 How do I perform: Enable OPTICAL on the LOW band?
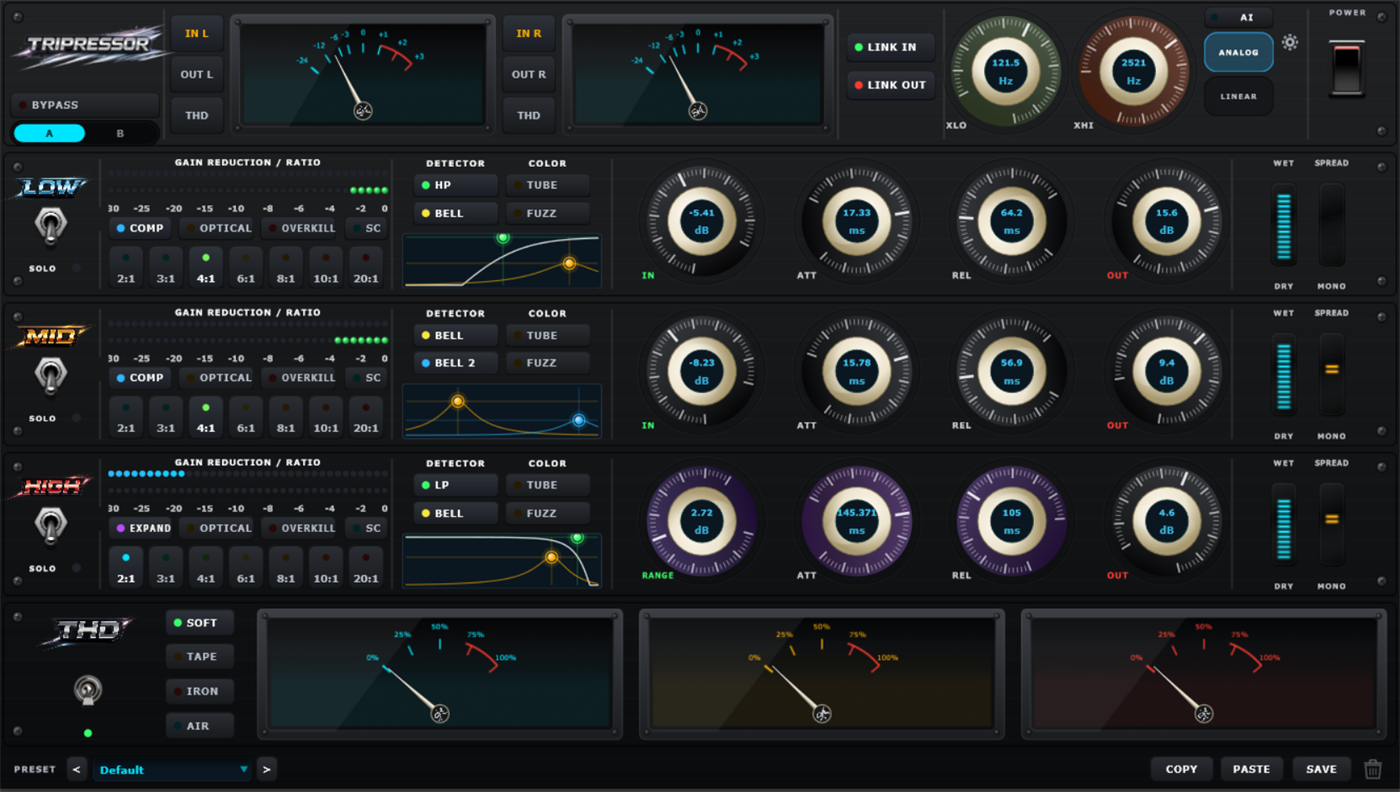click(217, 228)
